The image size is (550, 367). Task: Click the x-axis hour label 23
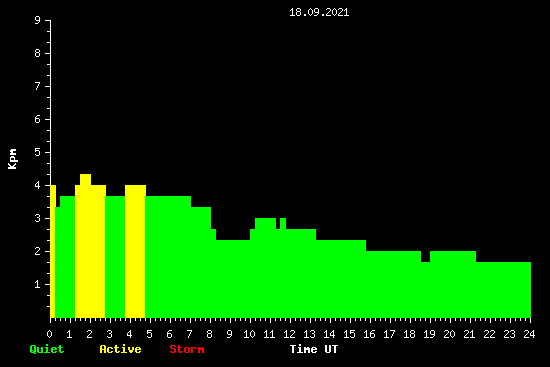tap(509, 334)
